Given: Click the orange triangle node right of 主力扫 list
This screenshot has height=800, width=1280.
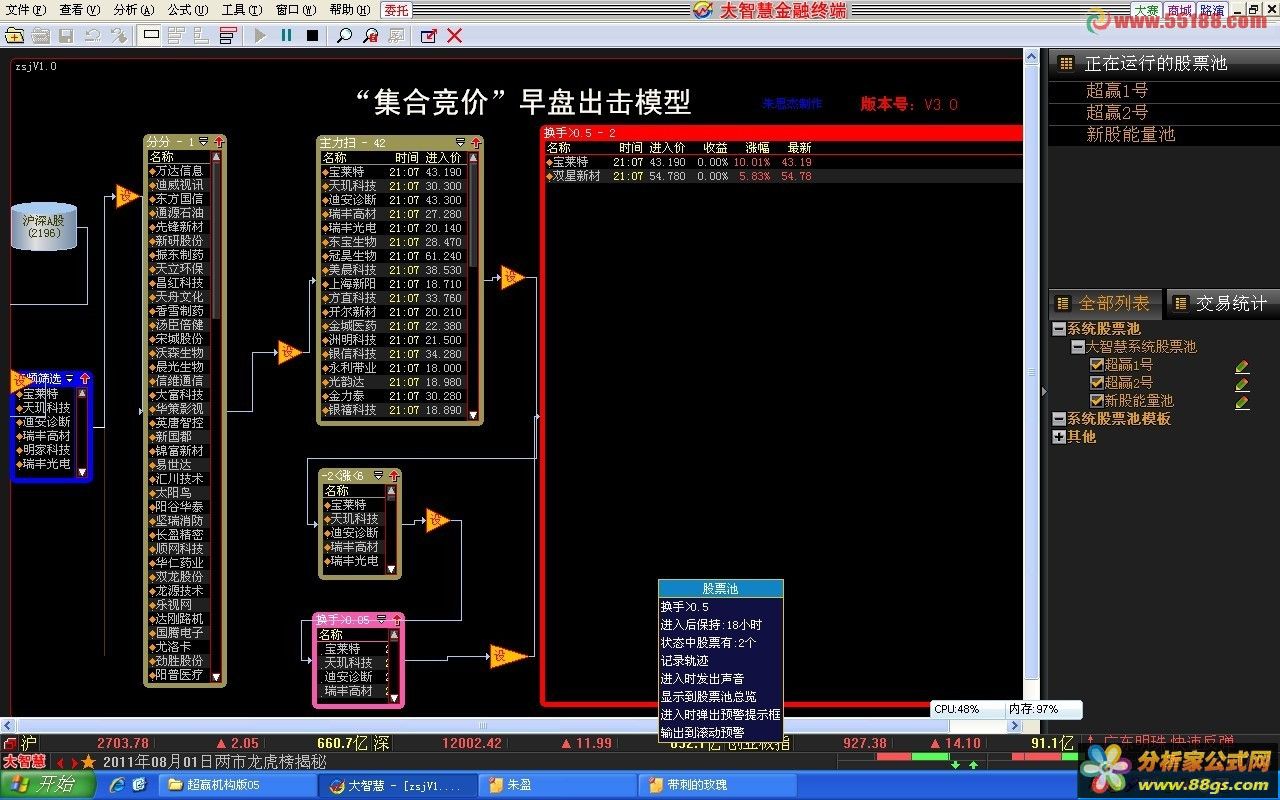Looking at the screenshot, I should pos(513,277).
